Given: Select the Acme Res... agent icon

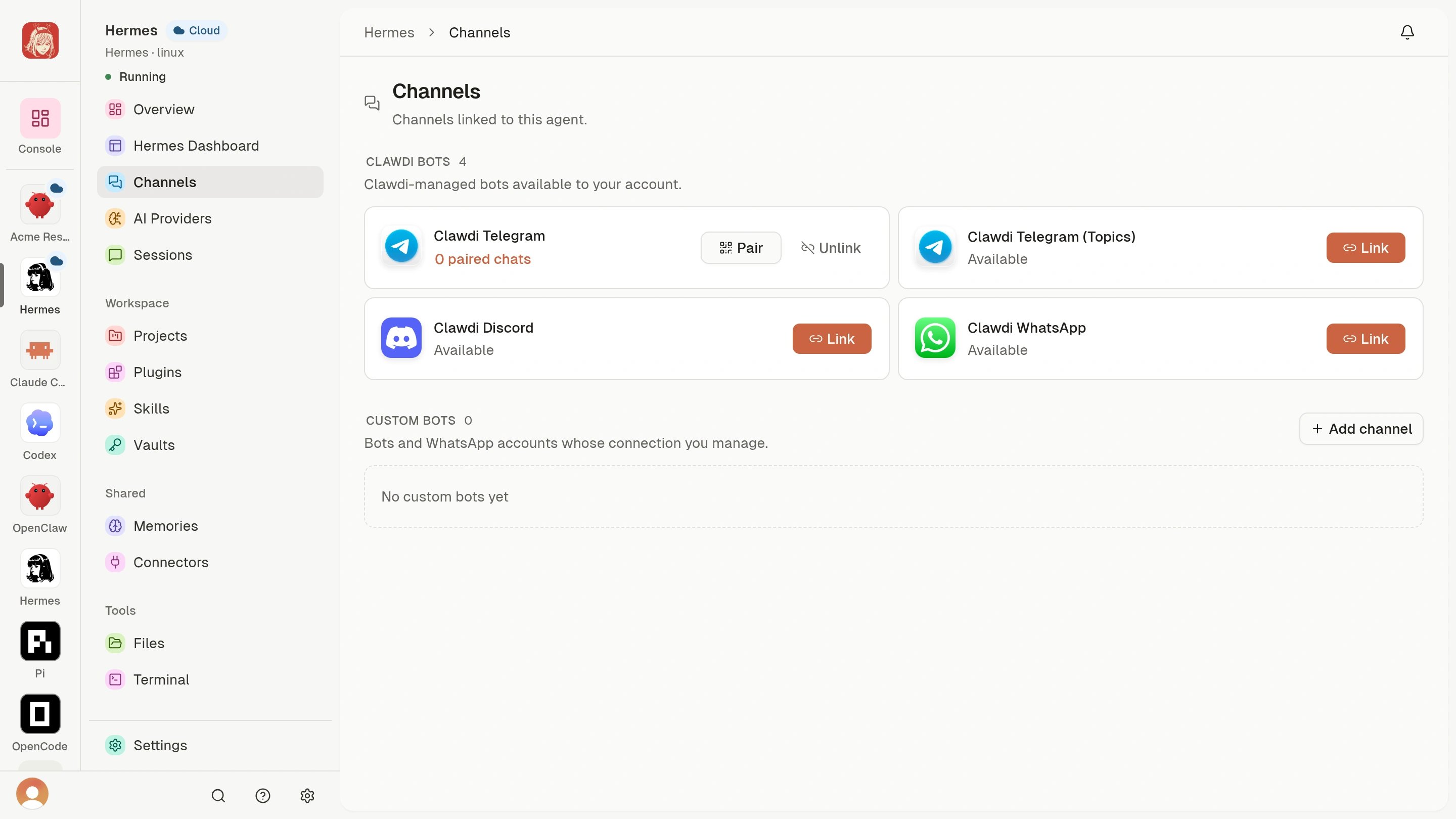Looking at the screenshot, I should coord(40,205).
